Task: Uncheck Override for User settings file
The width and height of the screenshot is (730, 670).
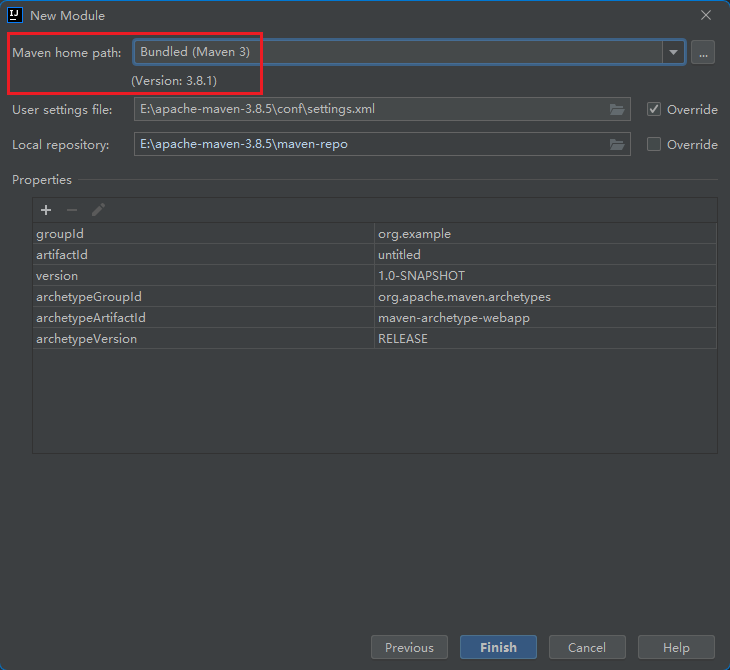Action: (654, 109)
